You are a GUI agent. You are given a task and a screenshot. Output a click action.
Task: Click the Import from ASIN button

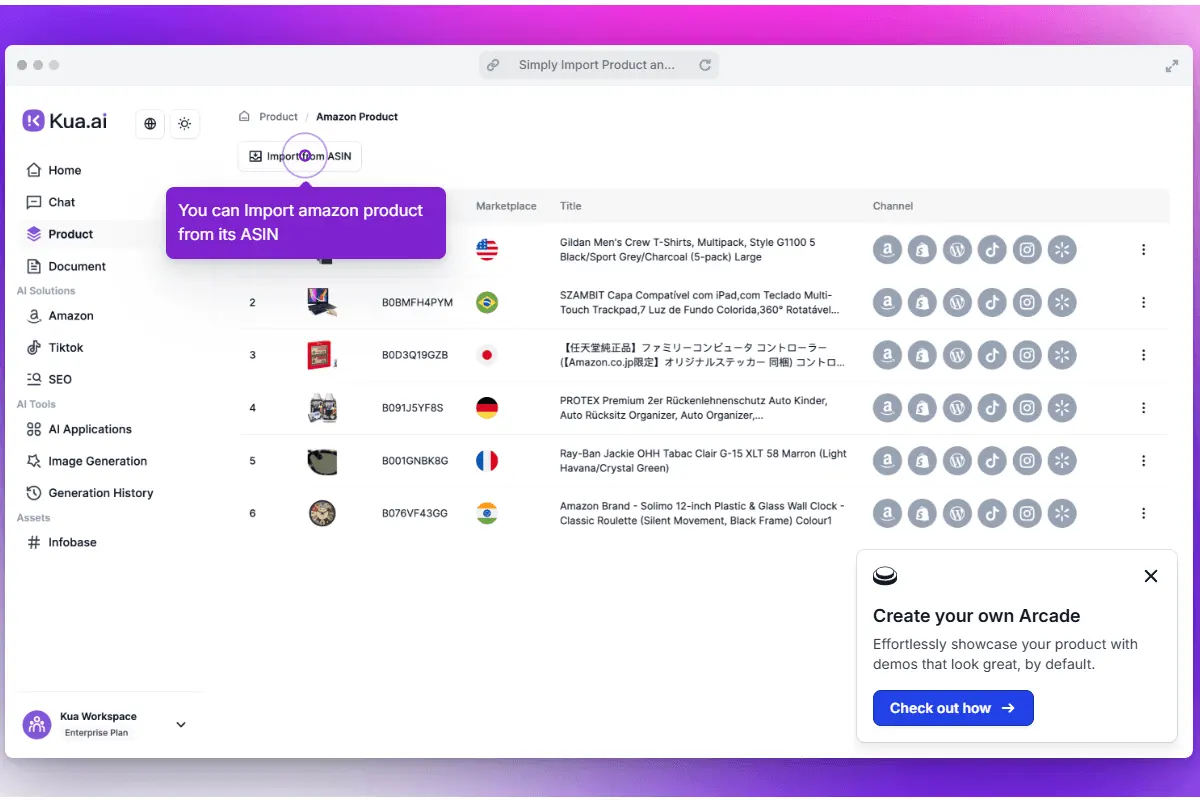(x=300, y=156)
